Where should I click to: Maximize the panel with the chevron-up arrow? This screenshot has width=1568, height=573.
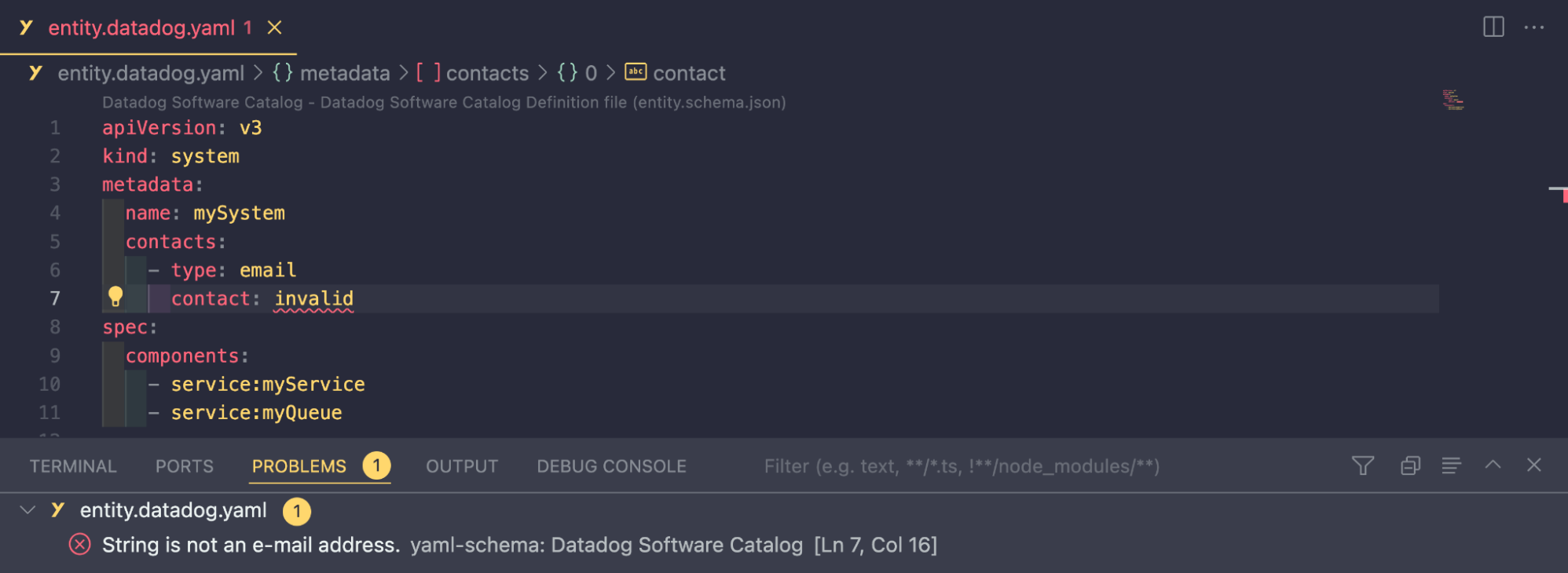(x=1492, y=465)
